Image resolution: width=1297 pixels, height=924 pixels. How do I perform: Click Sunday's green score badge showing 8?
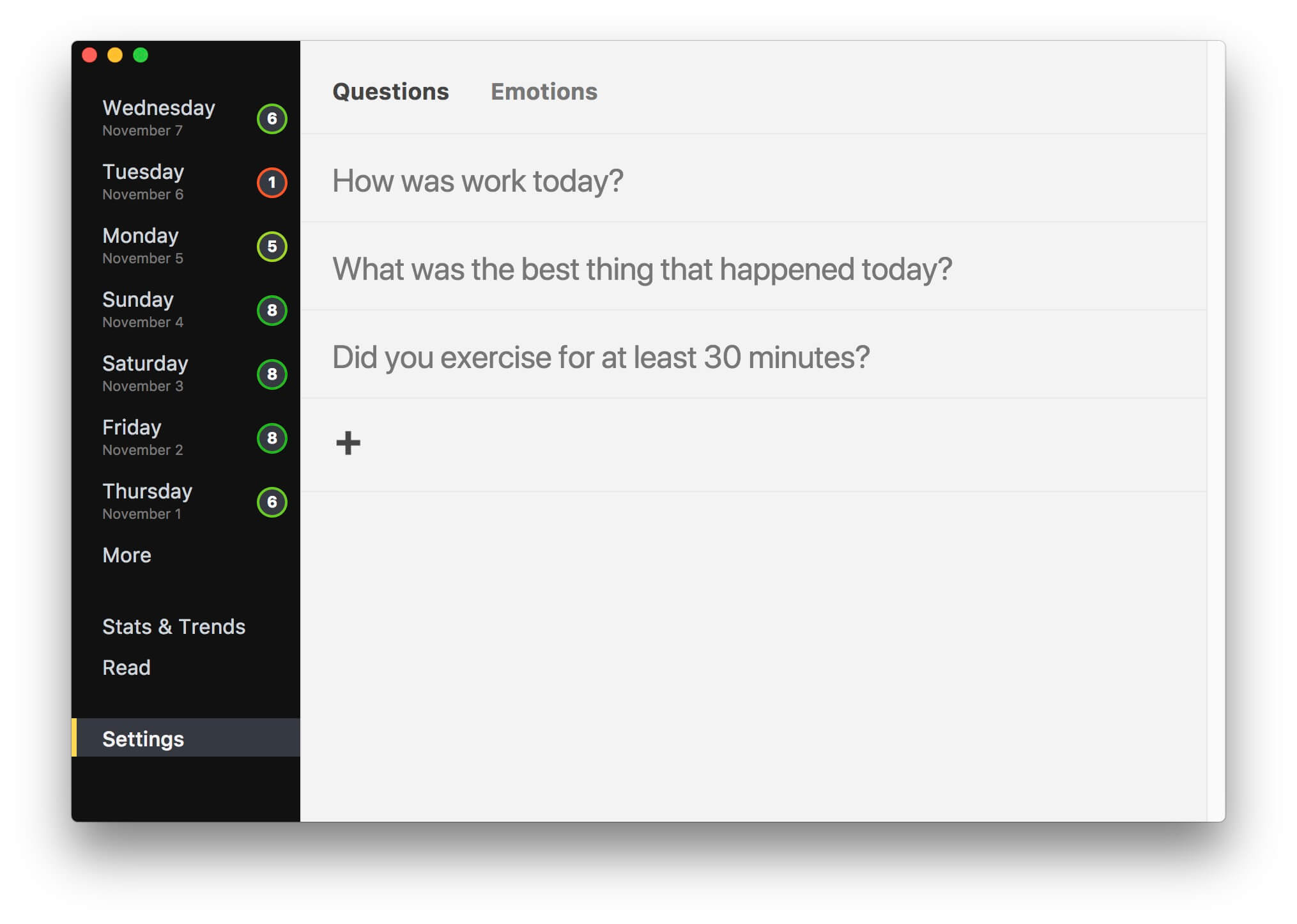click(x=272, y=311)
